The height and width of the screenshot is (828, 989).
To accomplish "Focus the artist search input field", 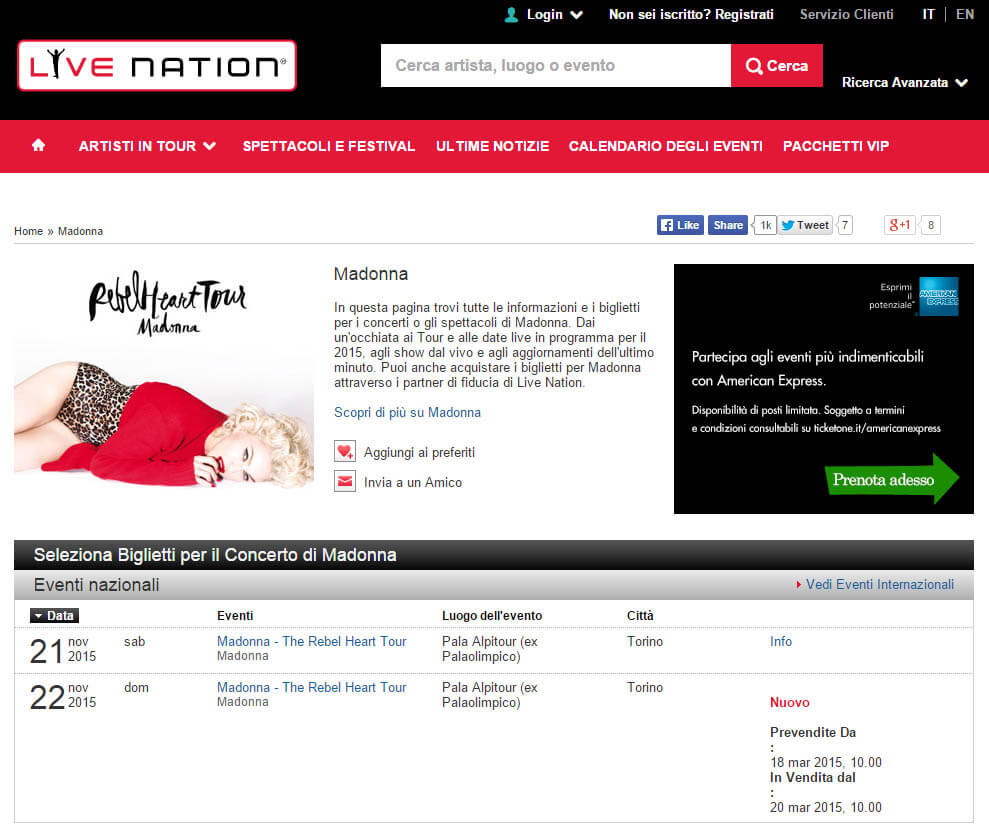I will click(x=556, y=66).
